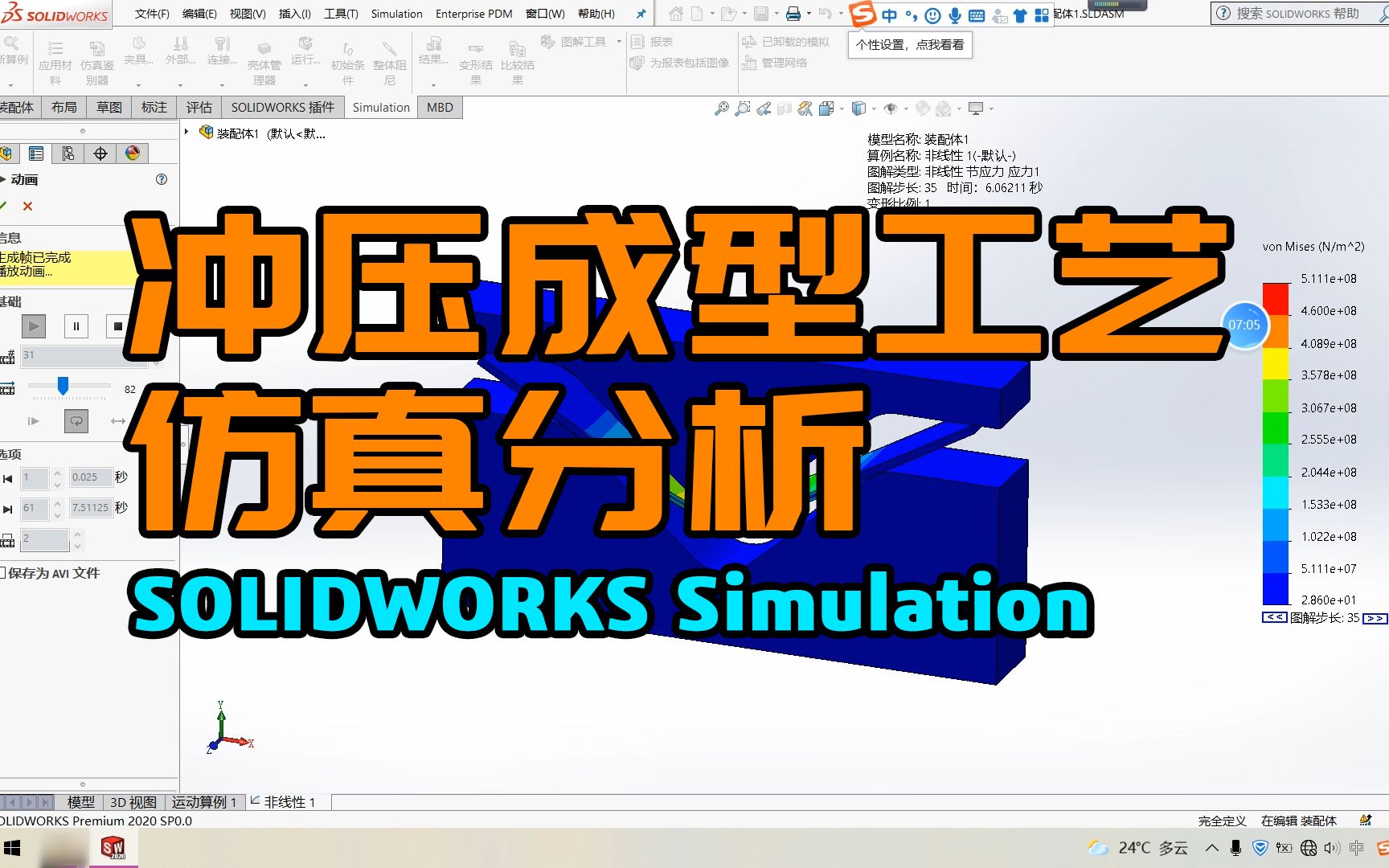
Task: Click the red top swatch of stress legend
Action: coord(1276,298)
